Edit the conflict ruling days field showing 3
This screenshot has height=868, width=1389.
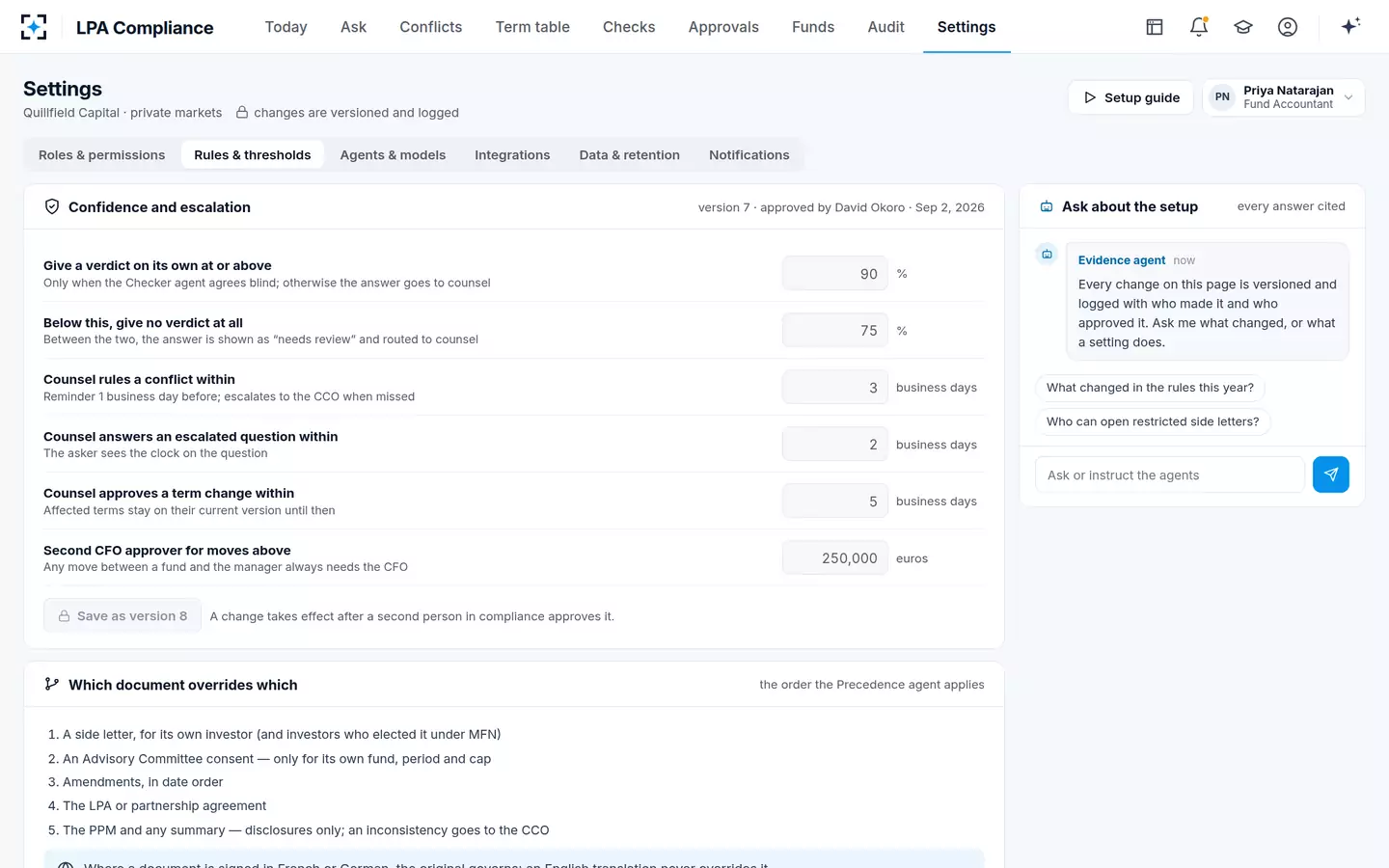point(834,388)
